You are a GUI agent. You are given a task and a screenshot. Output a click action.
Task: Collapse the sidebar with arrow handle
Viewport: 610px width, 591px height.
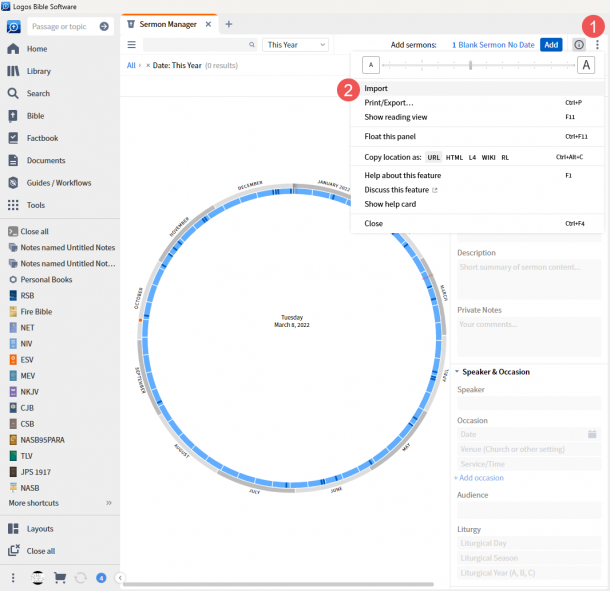tap(119, 577)
